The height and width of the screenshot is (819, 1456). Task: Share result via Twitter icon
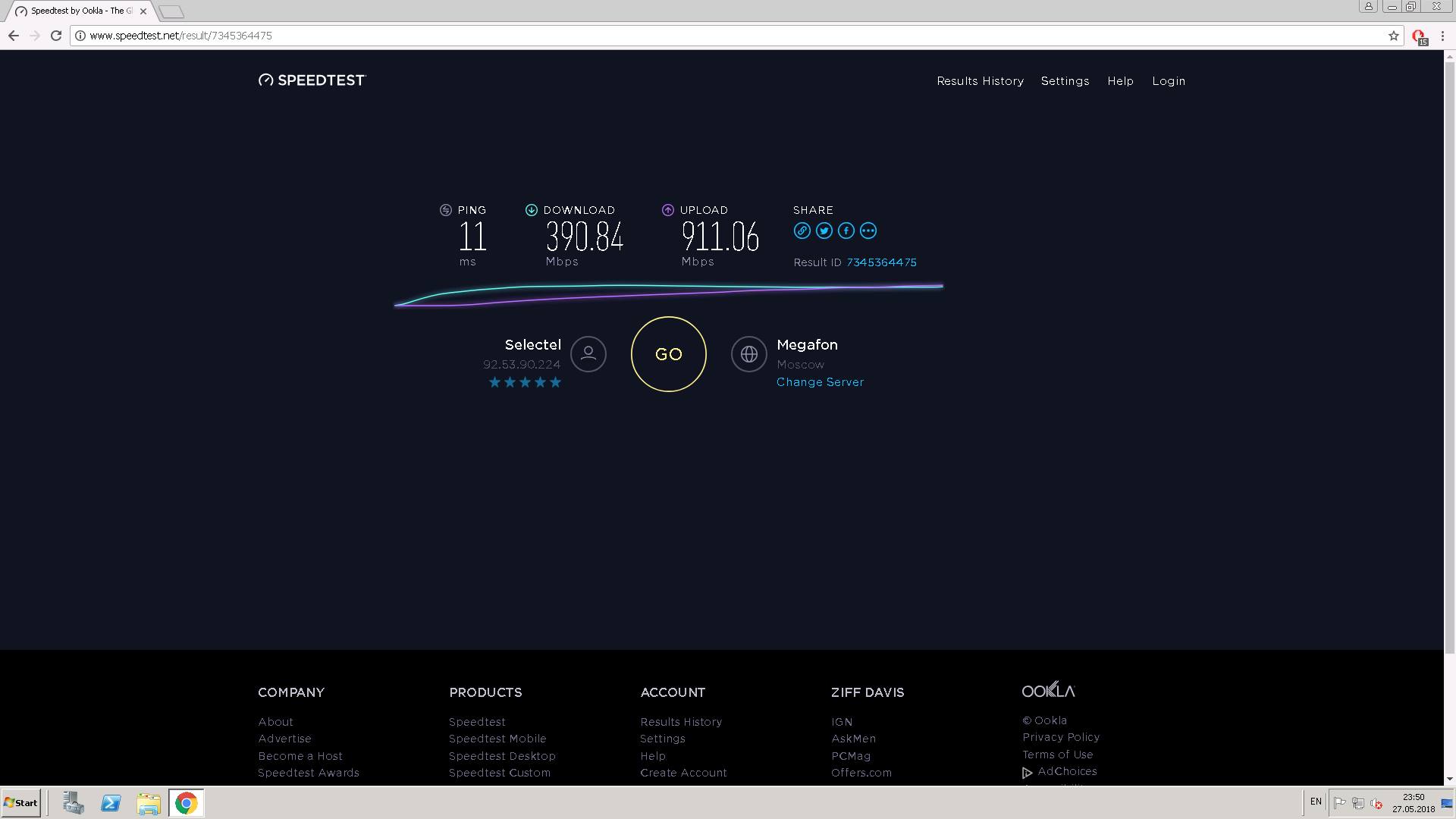(824, 231)
